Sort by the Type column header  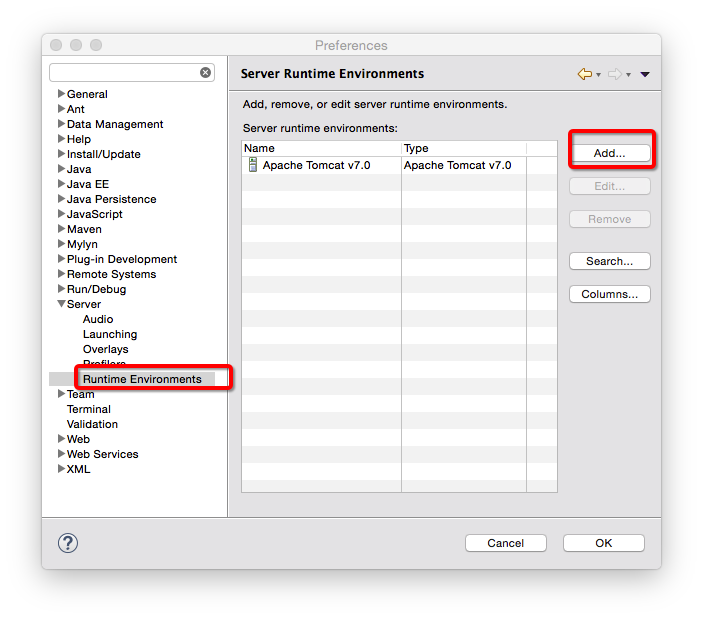(x=464, y=148)
